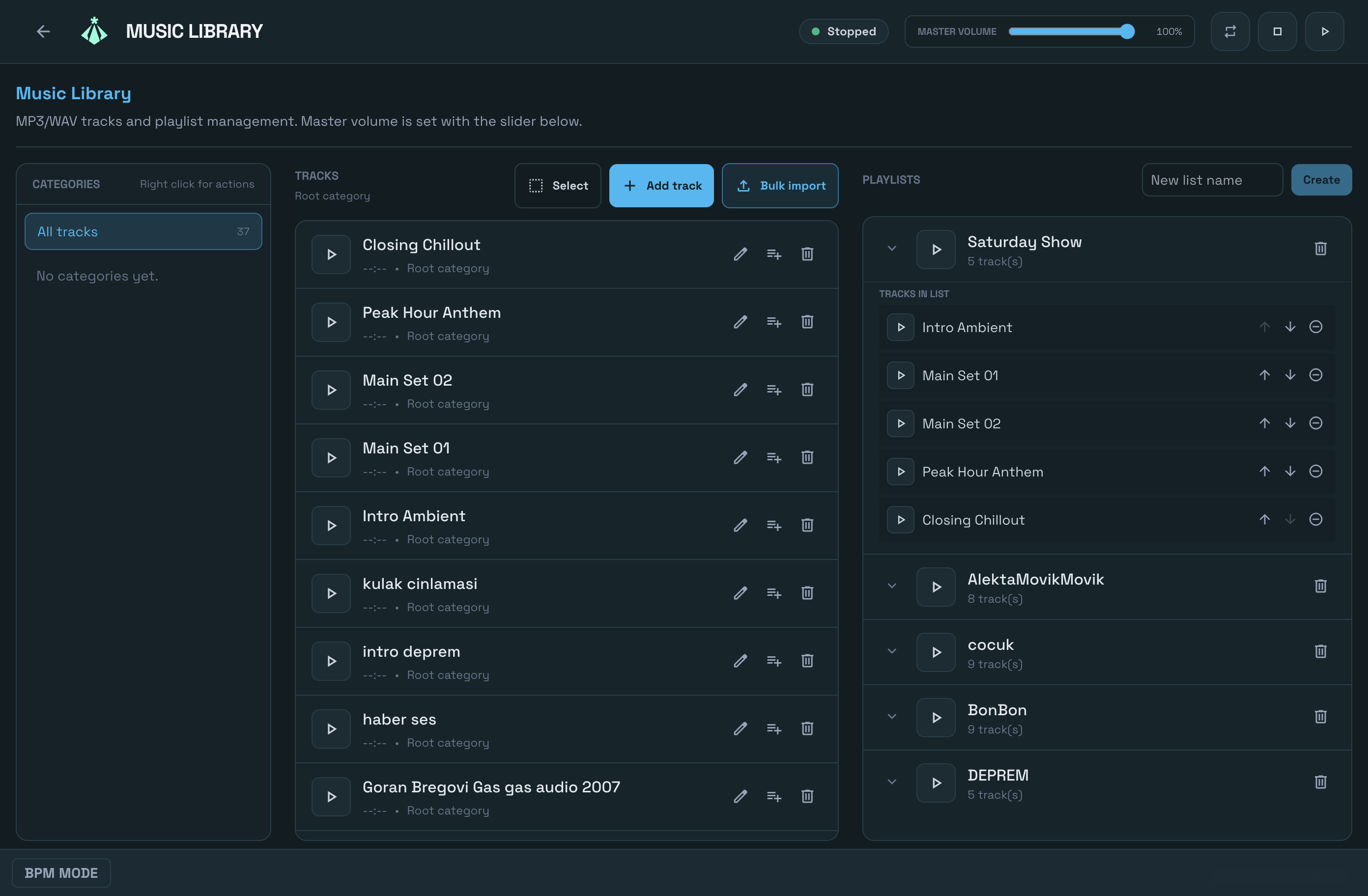Click the Add track button
The width and height of the screenshot is (1368, 896).
pyautogui.click(x=661, y=186)
